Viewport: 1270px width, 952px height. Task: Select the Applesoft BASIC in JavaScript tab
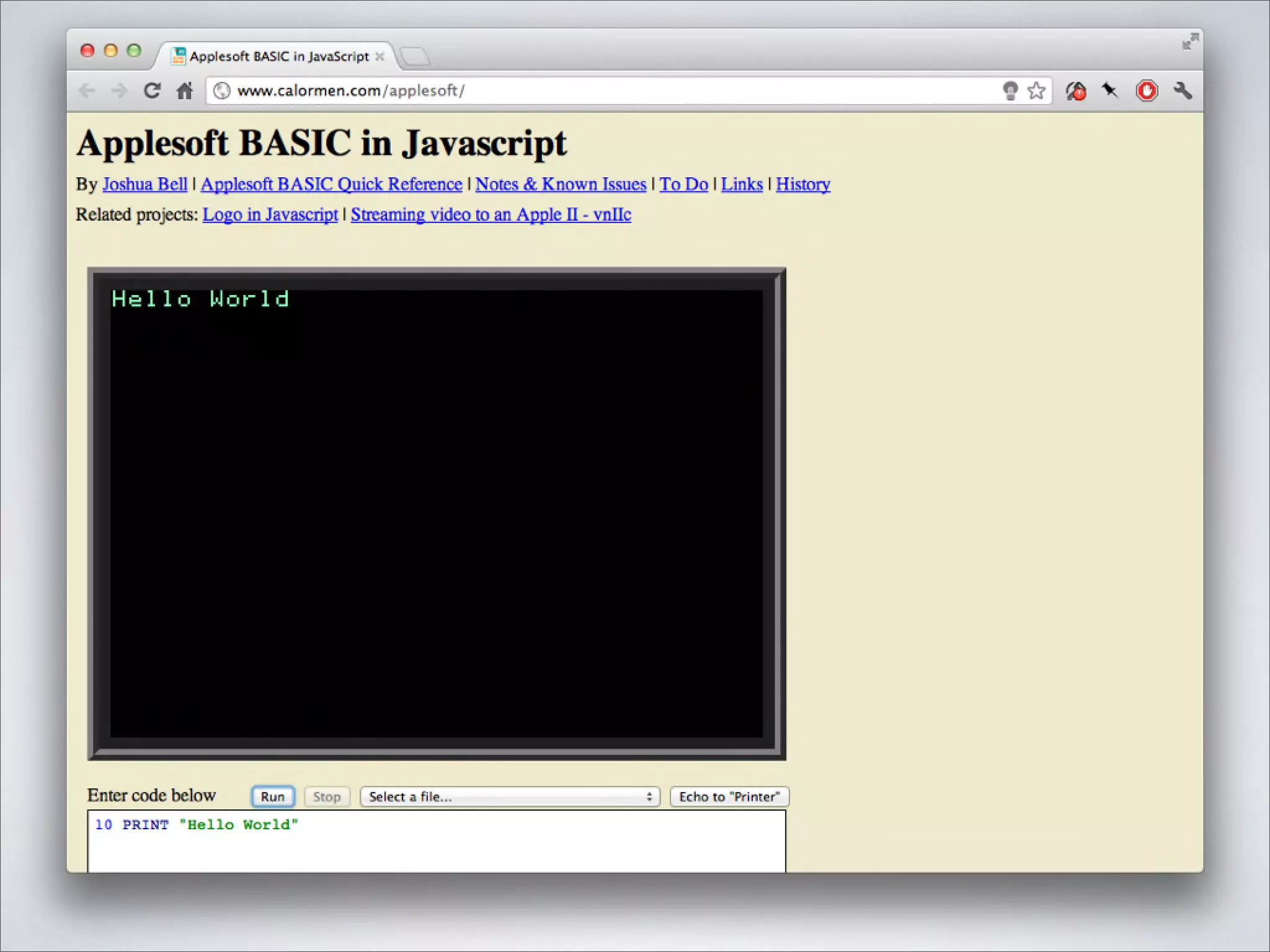point(279,56)
